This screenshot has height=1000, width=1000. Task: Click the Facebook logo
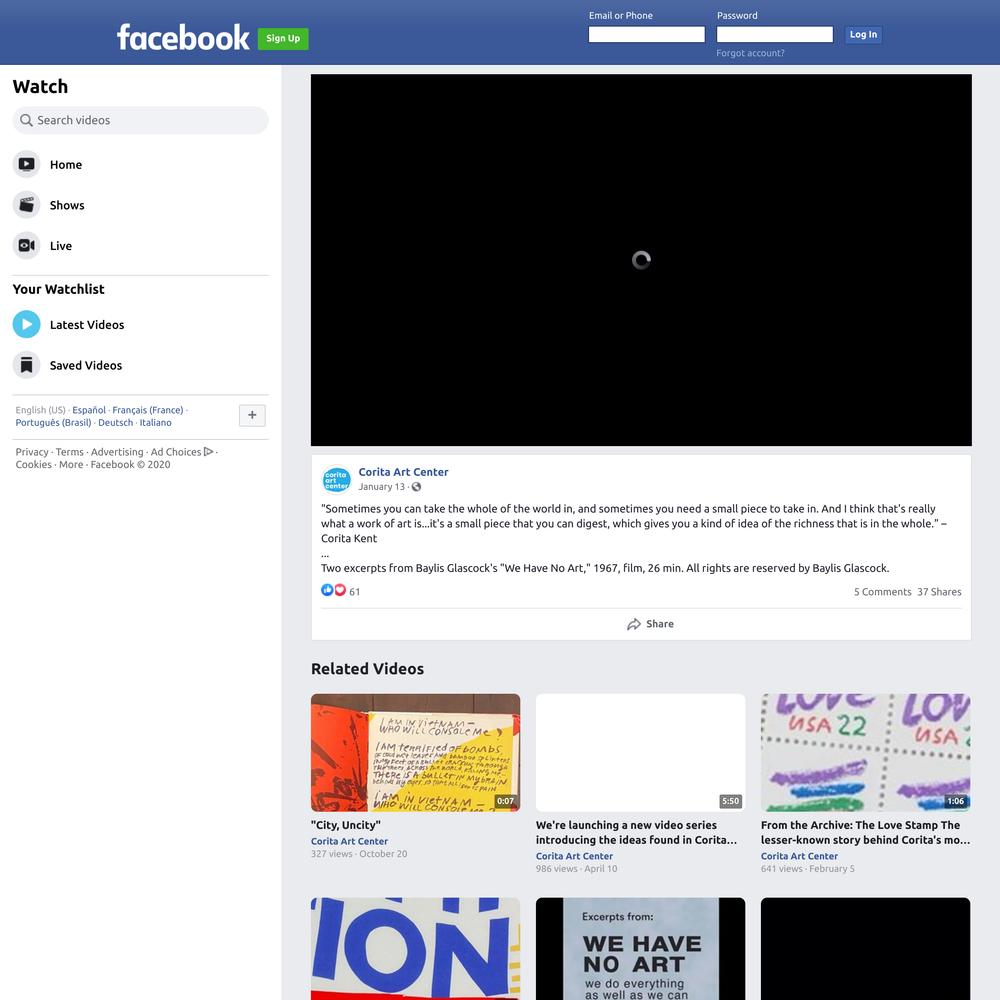[183, 37]
